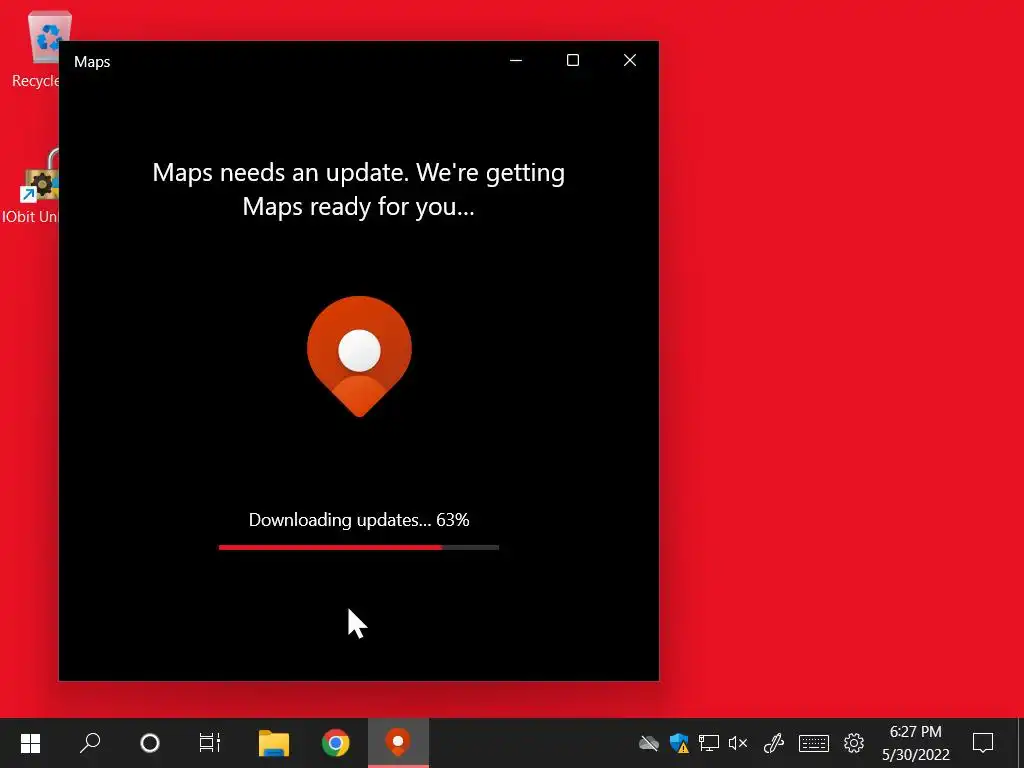Open the network tray icon
This screenshot has width=1024, height=768.
(x=709, y=743)
